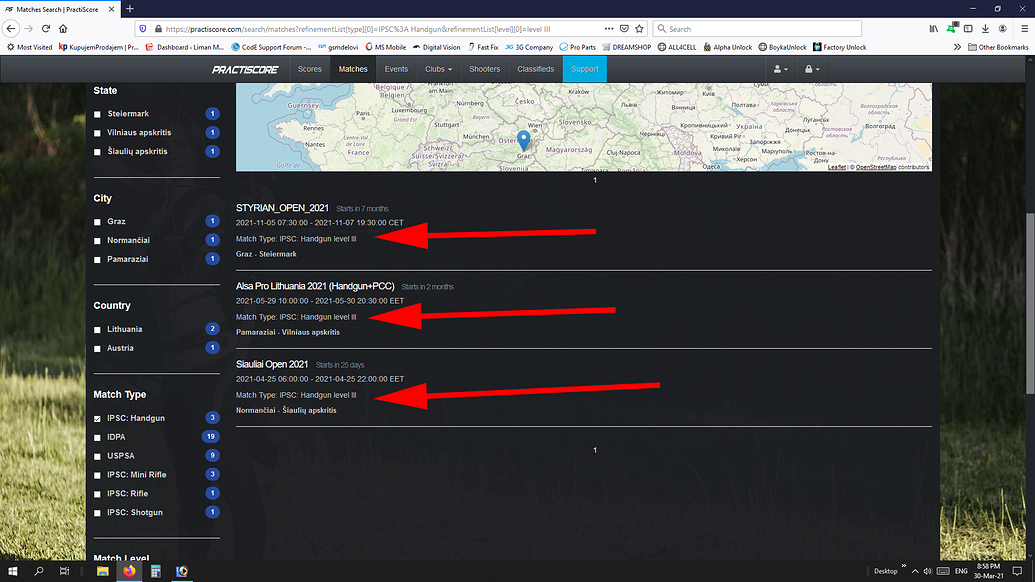Switch to the Scores nav tab
Image resolution: width=1035 pixels, height=582 pixels.
coord(310,69)
